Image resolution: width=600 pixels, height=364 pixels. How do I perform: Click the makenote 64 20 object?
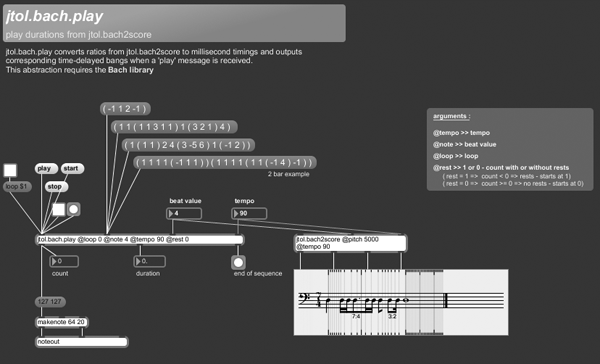(x=62, y=322)
